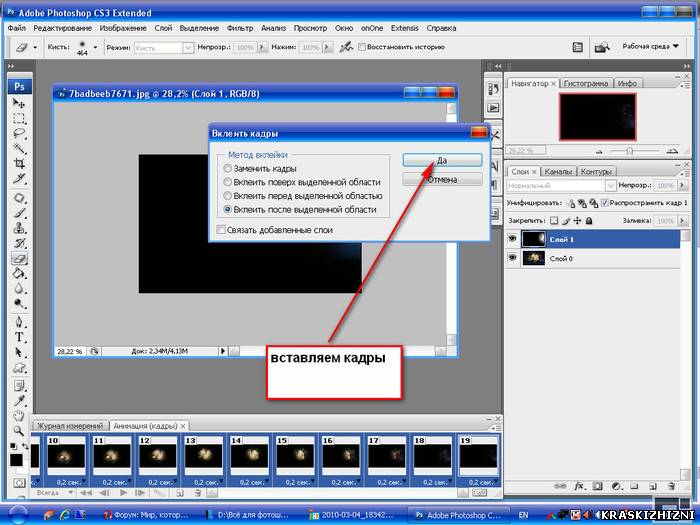The height and width of the screenshot is (525, 700).
Task: Open the brush preset picker dropdown
Action: point(95,47)
